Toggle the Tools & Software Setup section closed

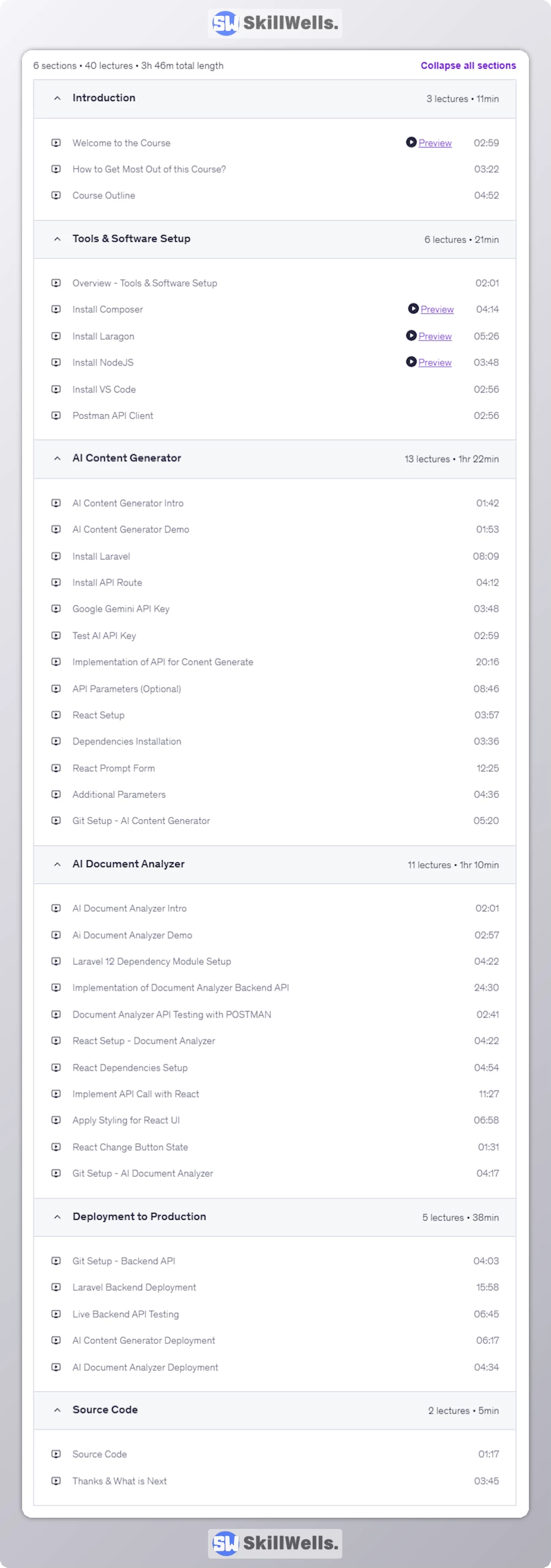tap(56, 239)
